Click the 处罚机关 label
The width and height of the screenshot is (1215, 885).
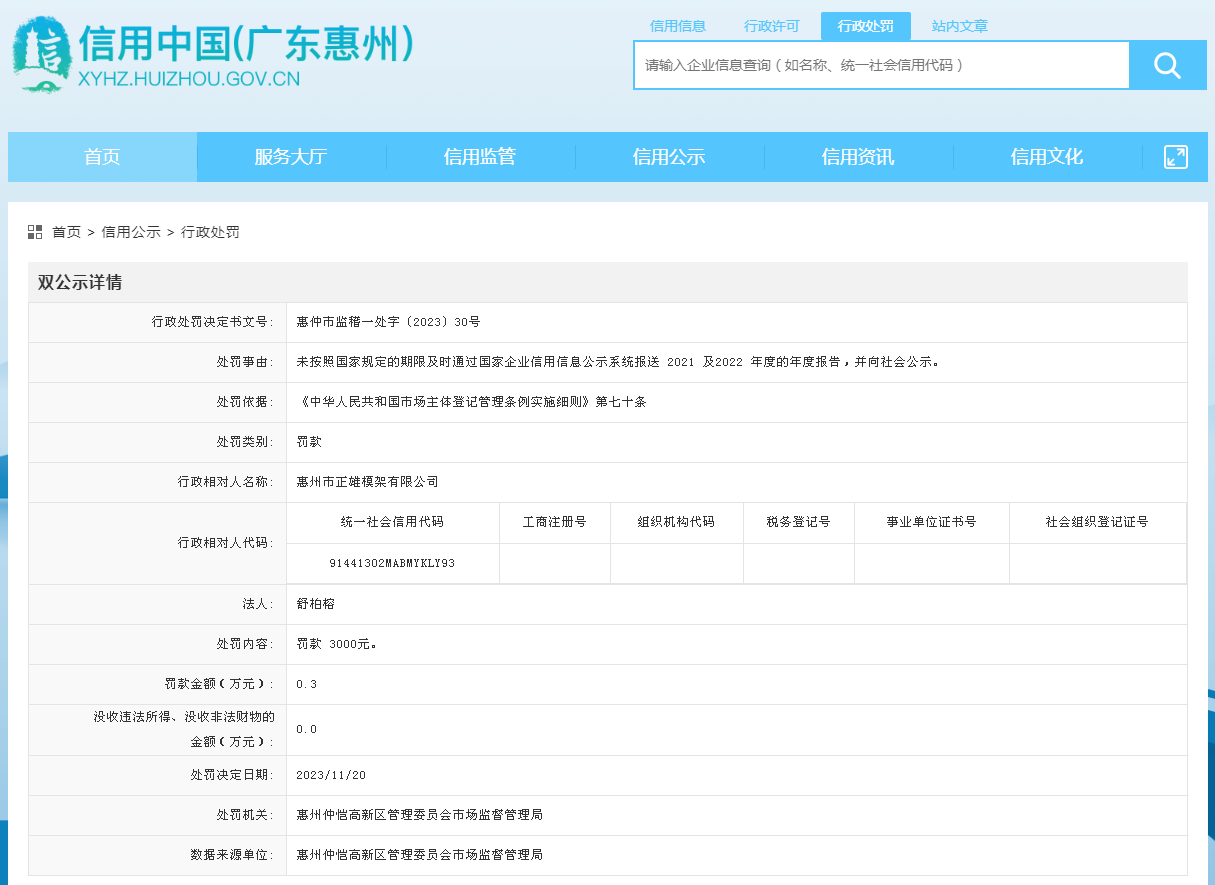[x=245, y=815]
